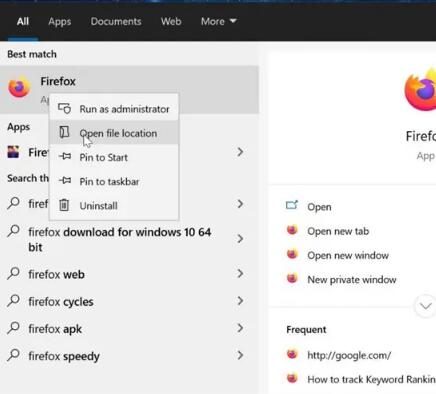Click the pin icon beside Pin to taskbar
Image resolution: width=436 pixels, height=394 pixels.
[x=65, y=180]
